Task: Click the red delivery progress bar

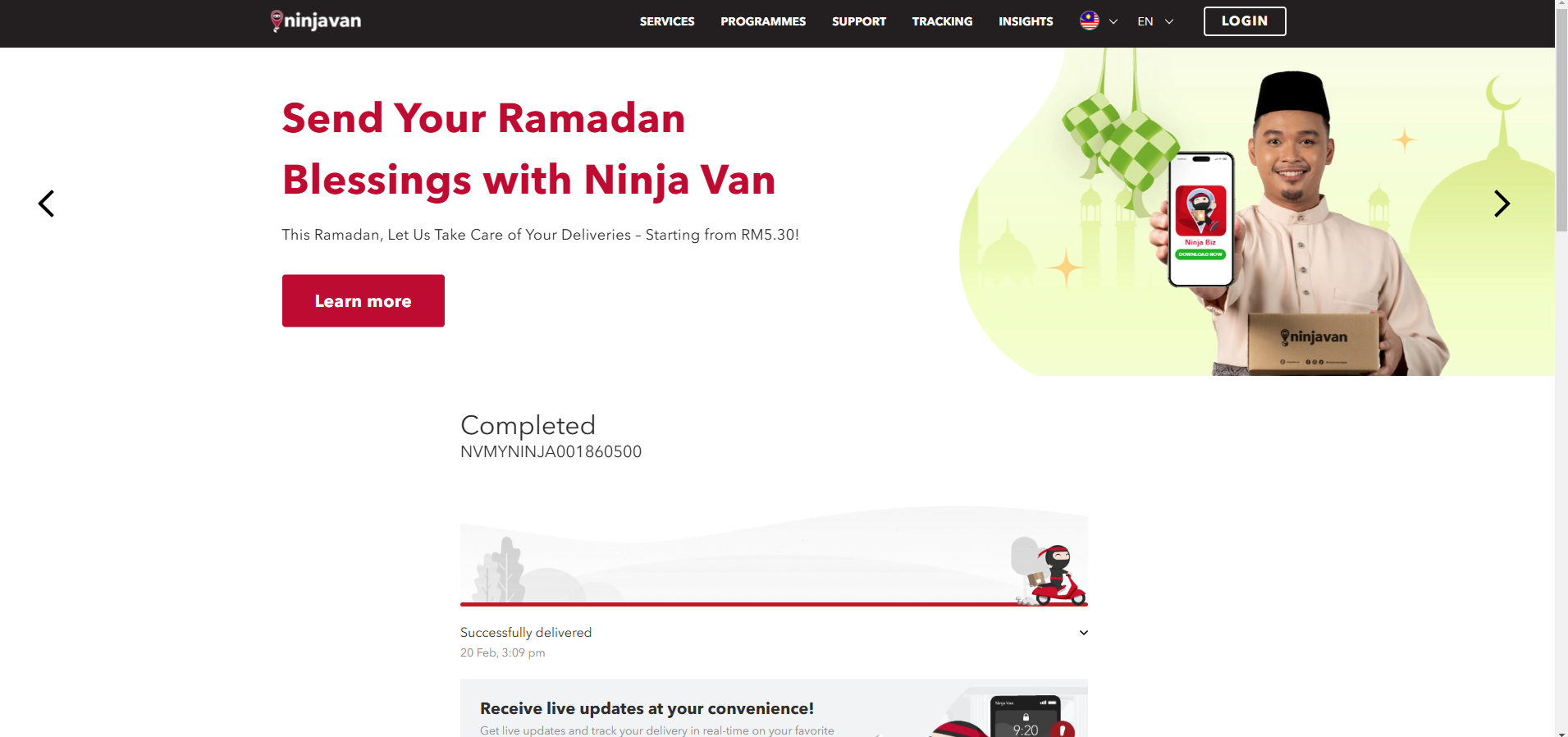Action: point(774,604)
